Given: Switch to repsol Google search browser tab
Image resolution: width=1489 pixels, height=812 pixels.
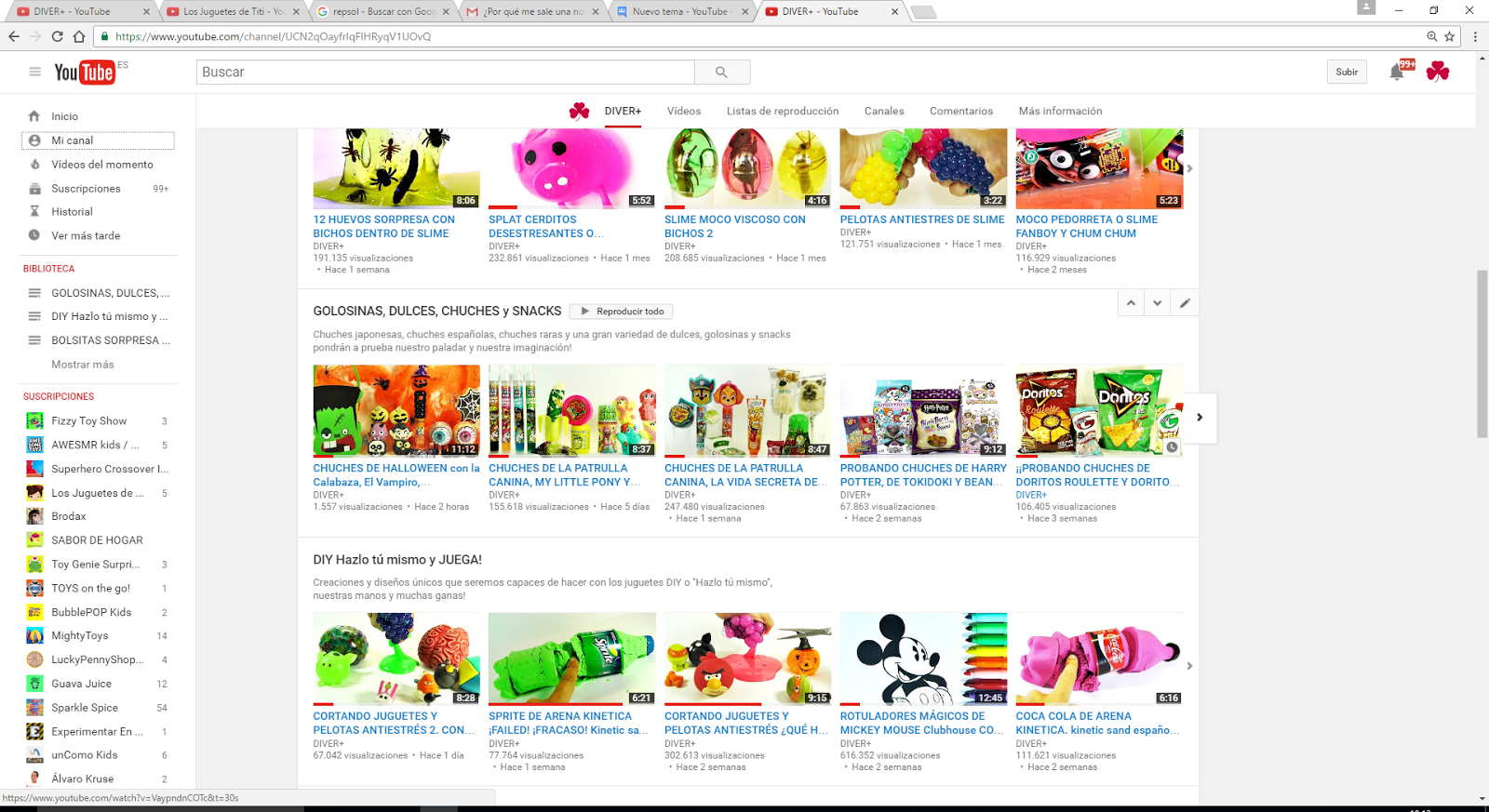Looking at the screenshot, I should 383,11.
